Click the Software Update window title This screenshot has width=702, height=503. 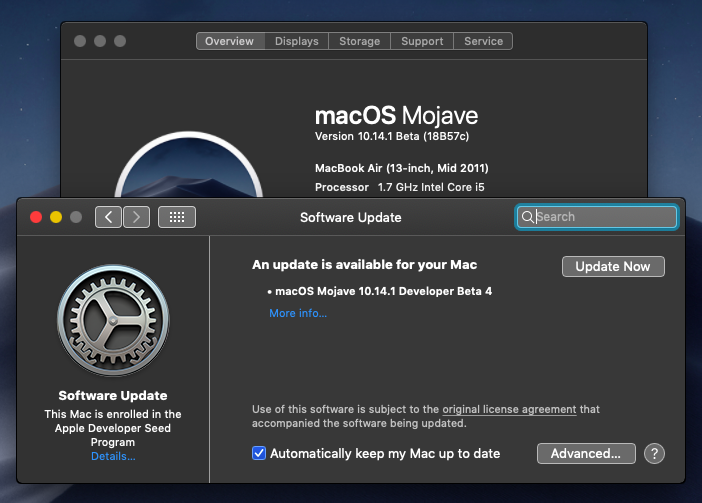[351, 217]
